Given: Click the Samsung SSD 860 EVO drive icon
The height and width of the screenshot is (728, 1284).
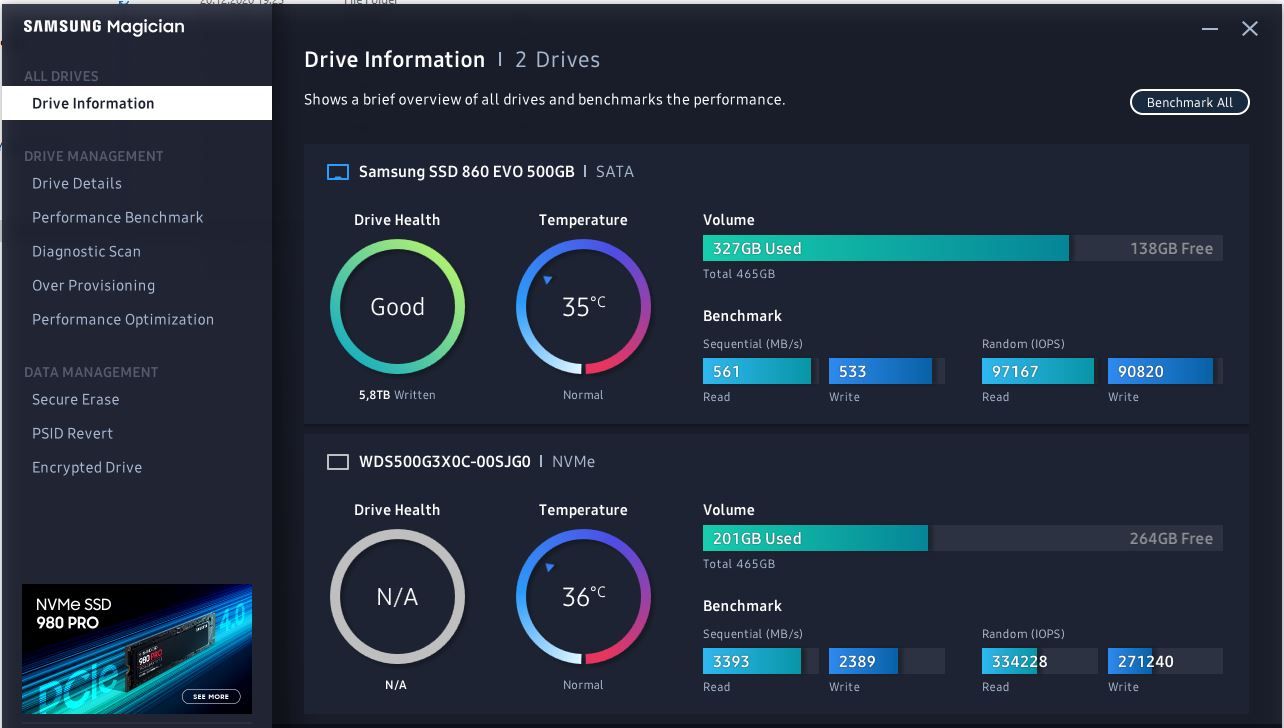Looking at the screenshot, I should click(338, 172).
